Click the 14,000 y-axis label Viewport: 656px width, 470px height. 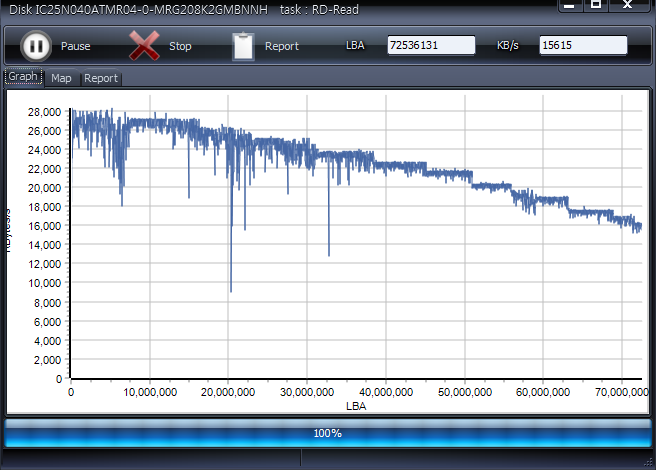point(44,245)
